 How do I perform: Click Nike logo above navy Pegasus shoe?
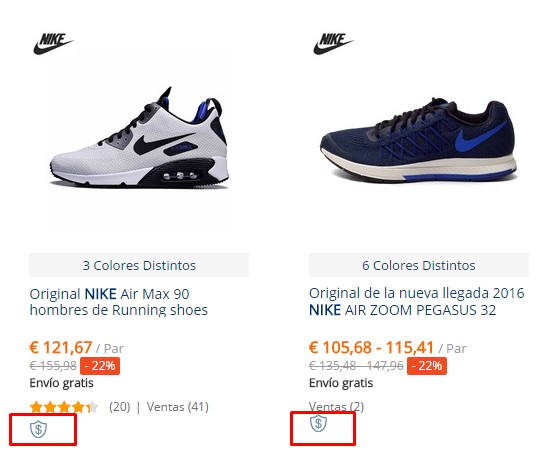[x=333, y=44]
